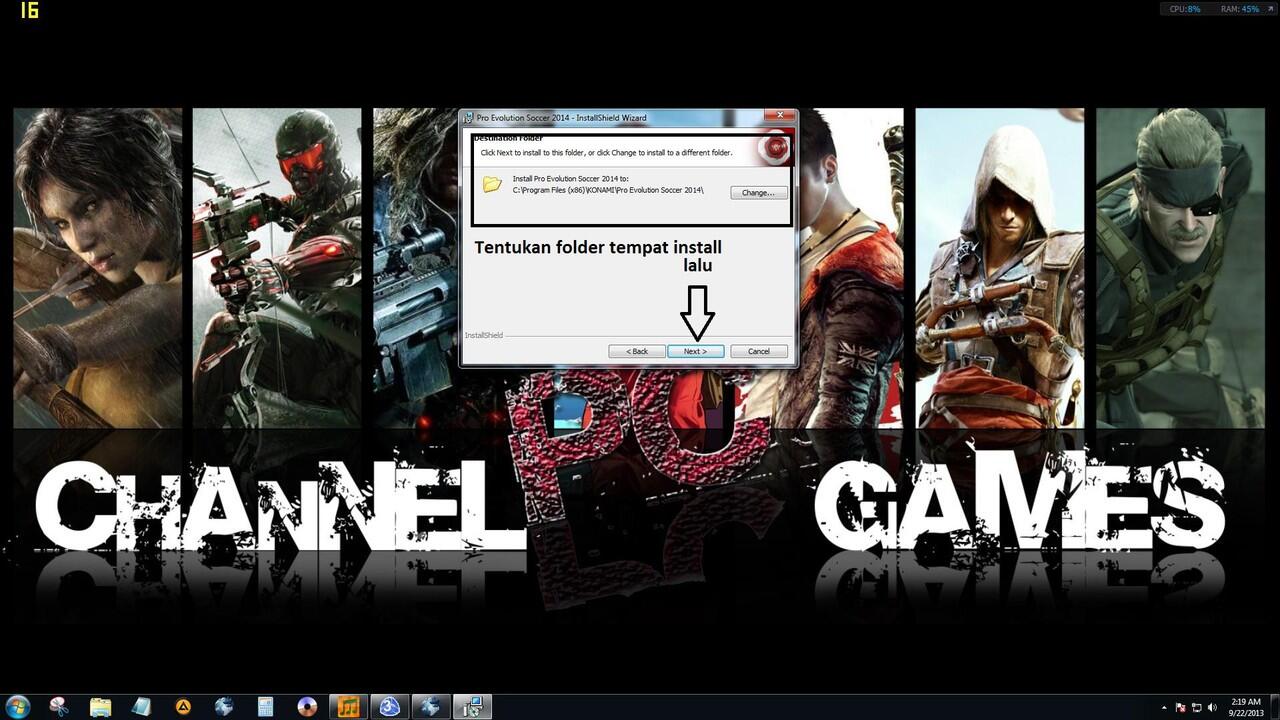This screenshot has width=1280, height=720.
Task: Close the InstallShield Wizard window
Action: [779, 116]
